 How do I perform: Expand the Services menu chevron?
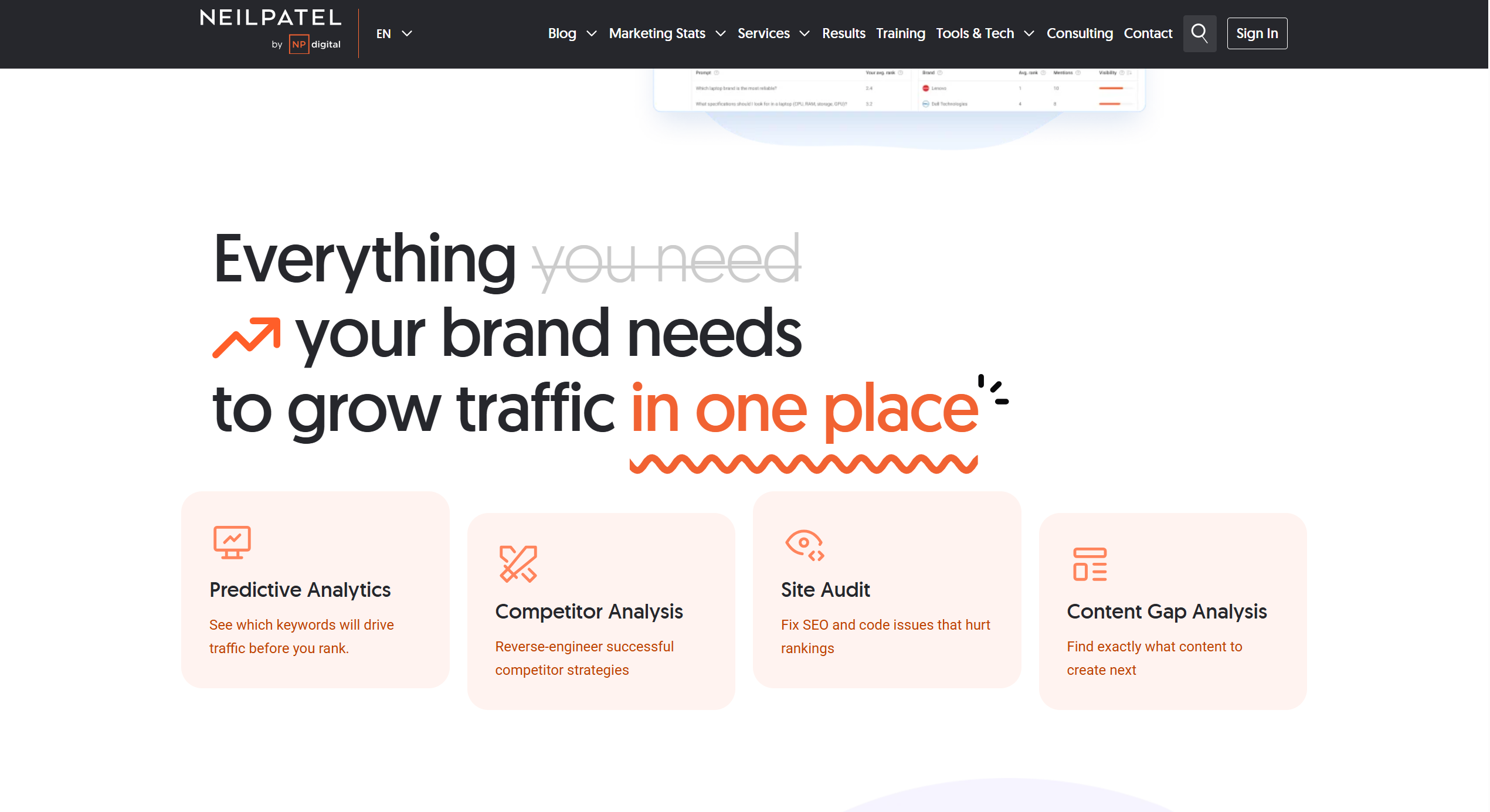pyautogui.click(x=806, y=34)
